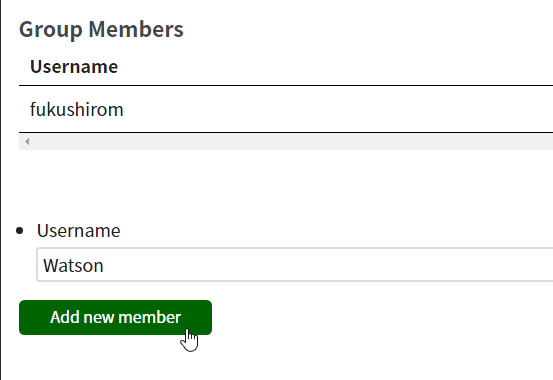The image size is (553, 380).
Task: Place the cursor after the Watson text
Action: (104, 265)
